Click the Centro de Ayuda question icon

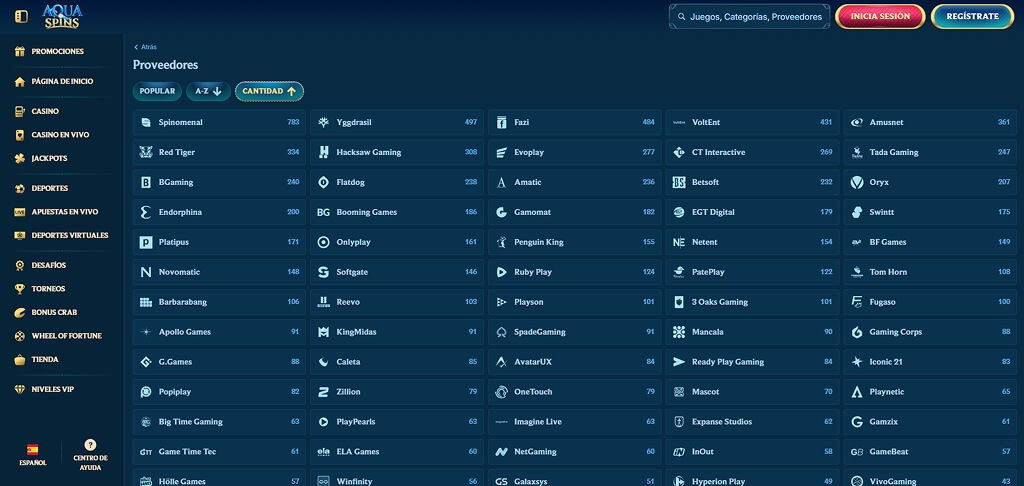91,445
